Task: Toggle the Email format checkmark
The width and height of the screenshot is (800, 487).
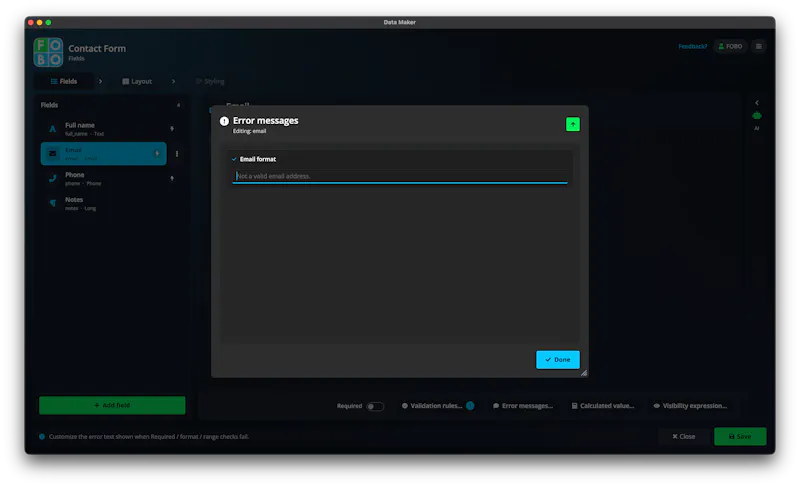Action: [x=234, y=159]
